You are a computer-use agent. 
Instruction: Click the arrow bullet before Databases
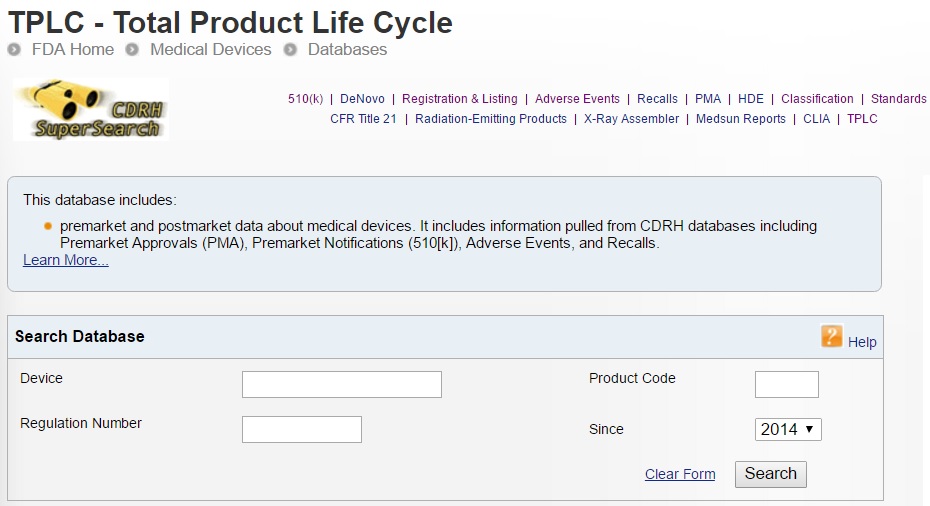290,50
